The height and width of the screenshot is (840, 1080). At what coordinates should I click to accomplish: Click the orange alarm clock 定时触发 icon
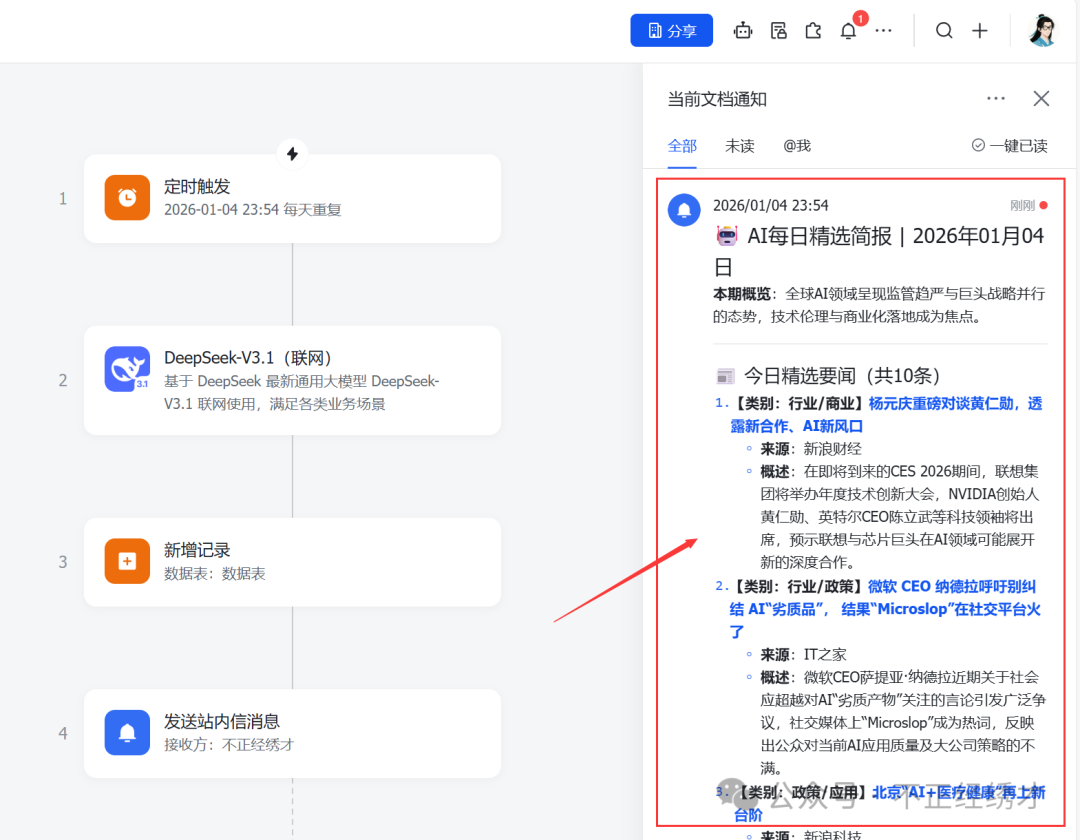(x=127, y=198)
